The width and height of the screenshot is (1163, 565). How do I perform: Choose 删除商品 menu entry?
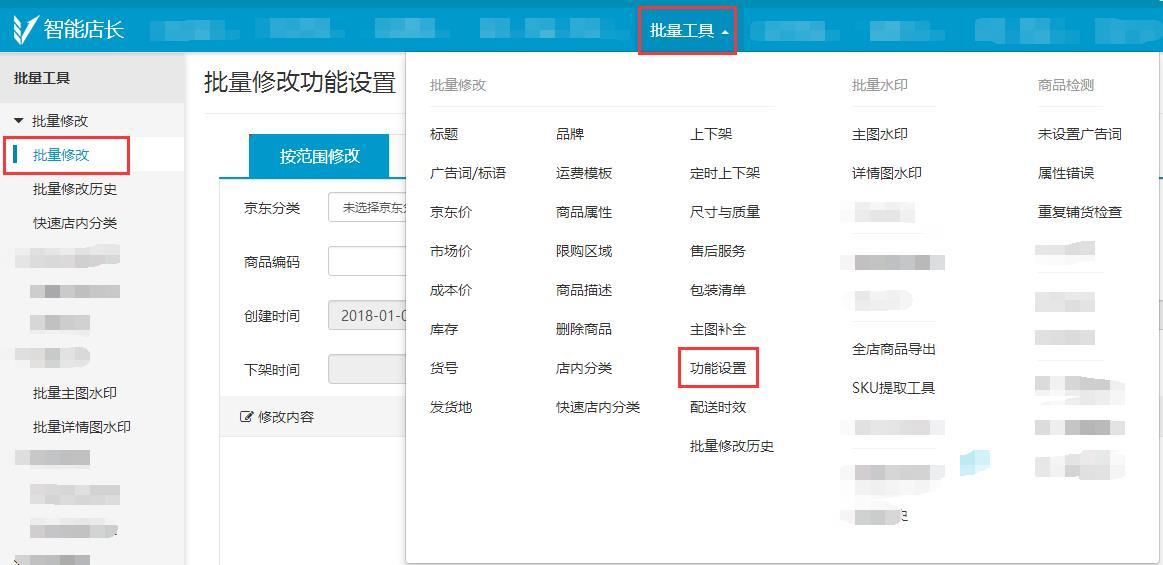pyautogui.click(x=584, y=329)
